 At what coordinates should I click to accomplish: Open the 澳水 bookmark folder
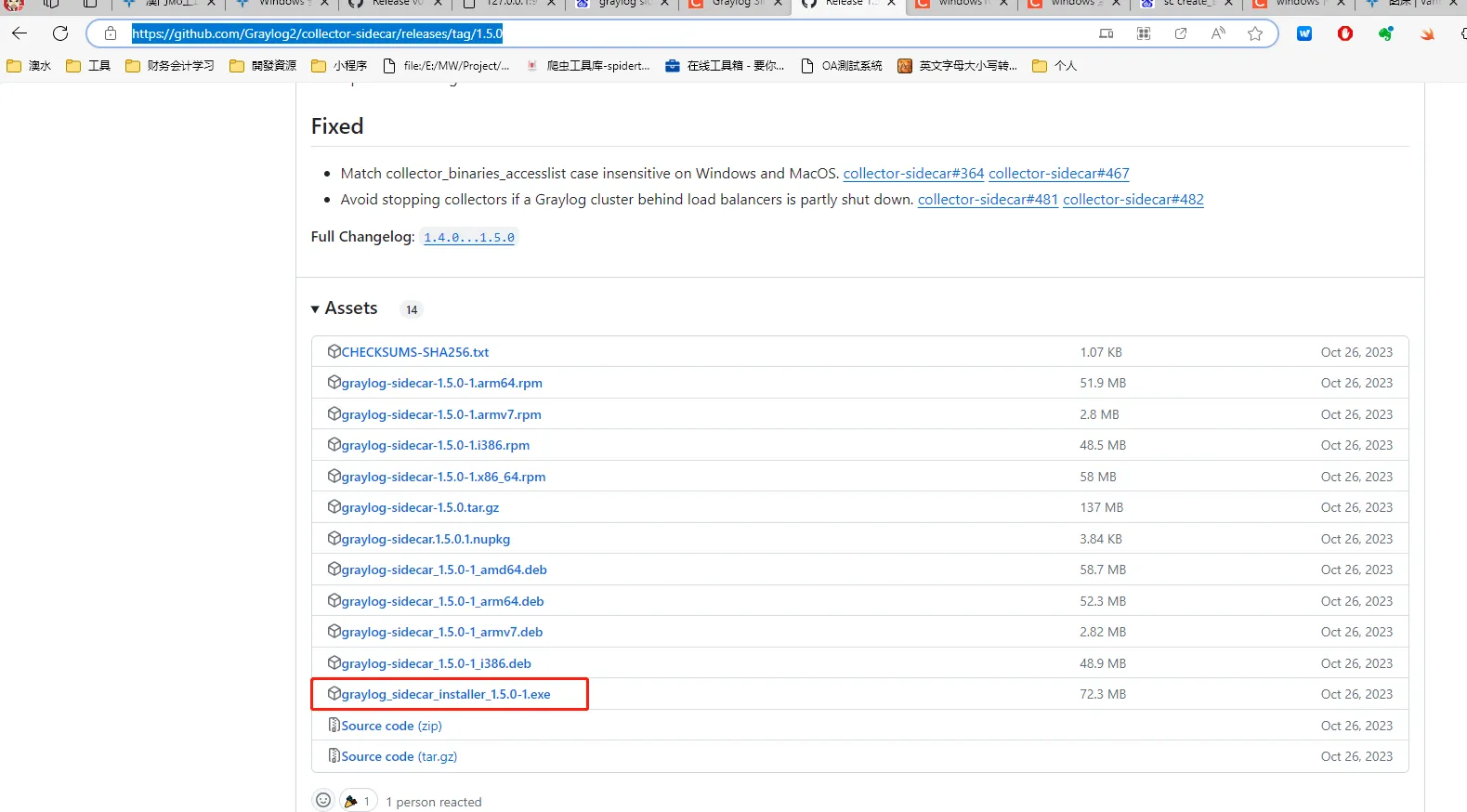click(x=29, y=66)
